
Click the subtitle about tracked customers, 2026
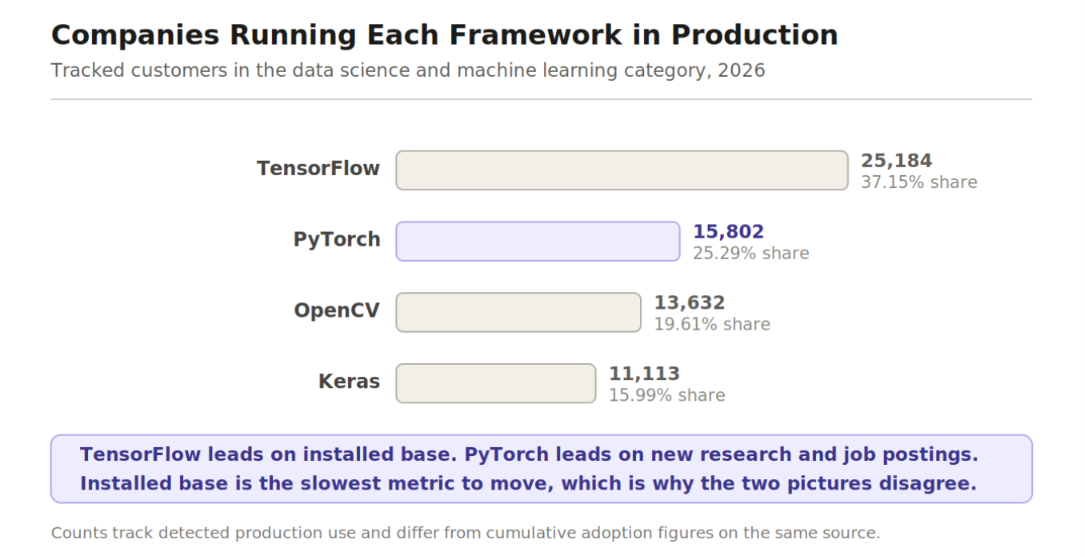click(408, 71)
